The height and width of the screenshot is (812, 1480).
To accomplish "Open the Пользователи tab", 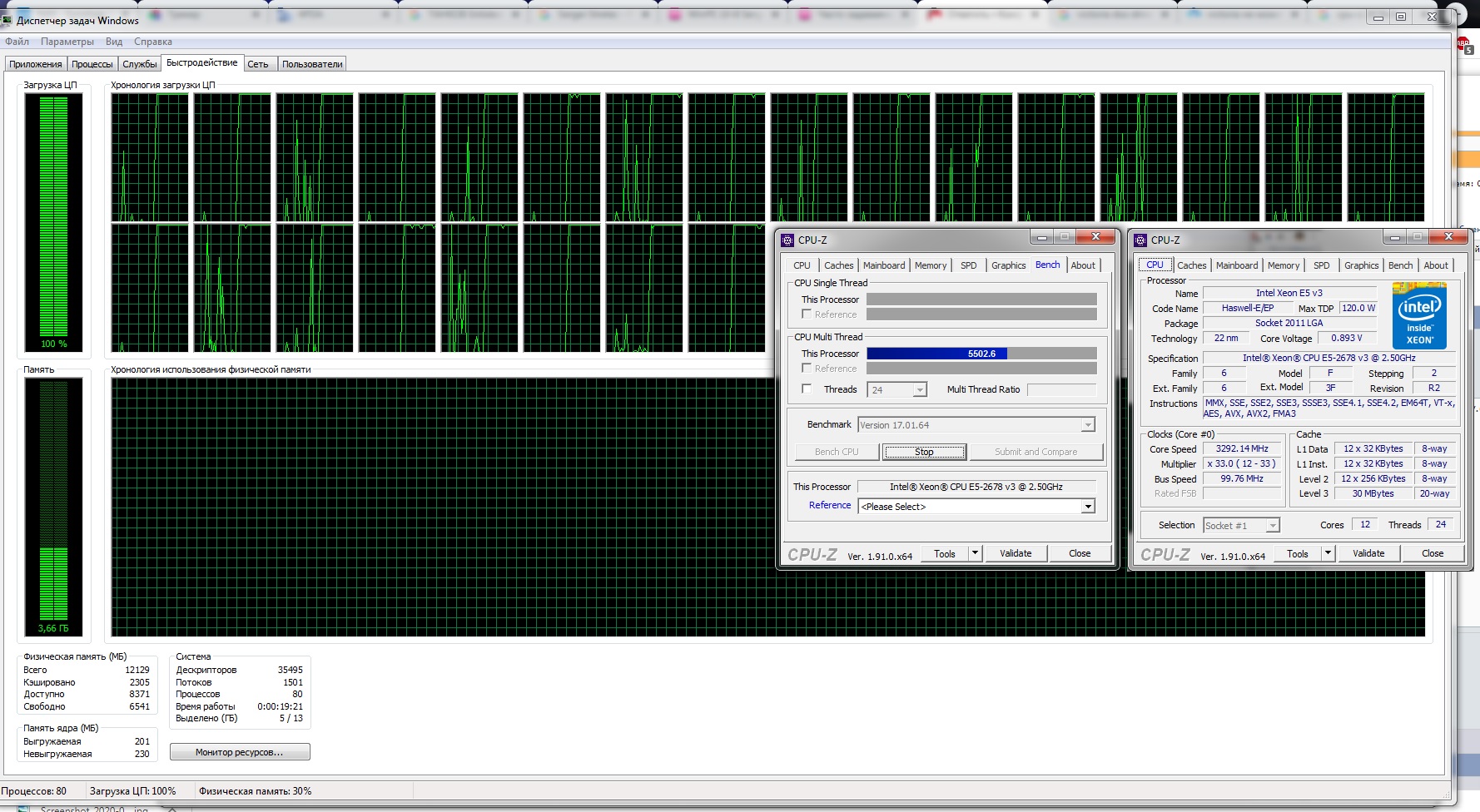I will pos(312,64).
